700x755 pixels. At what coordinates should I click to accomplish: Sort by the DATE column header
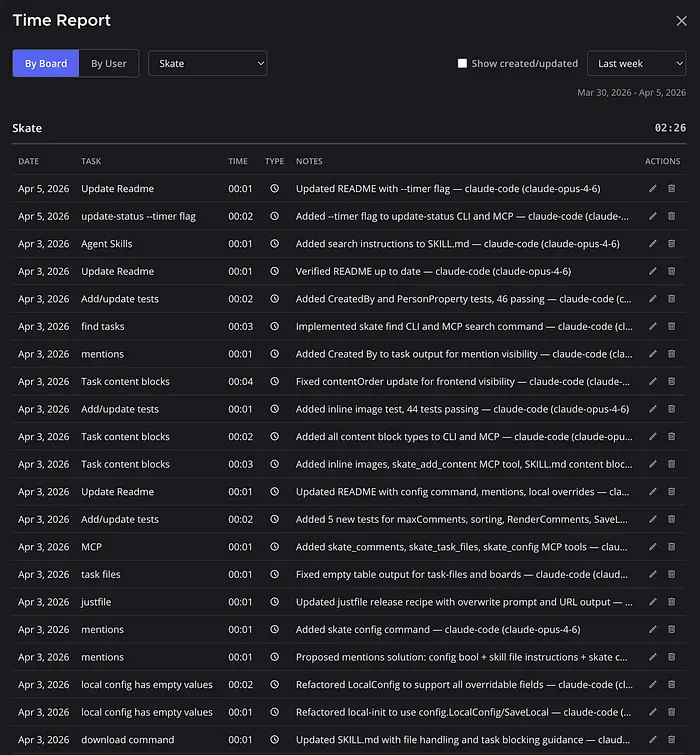point(29,161)
